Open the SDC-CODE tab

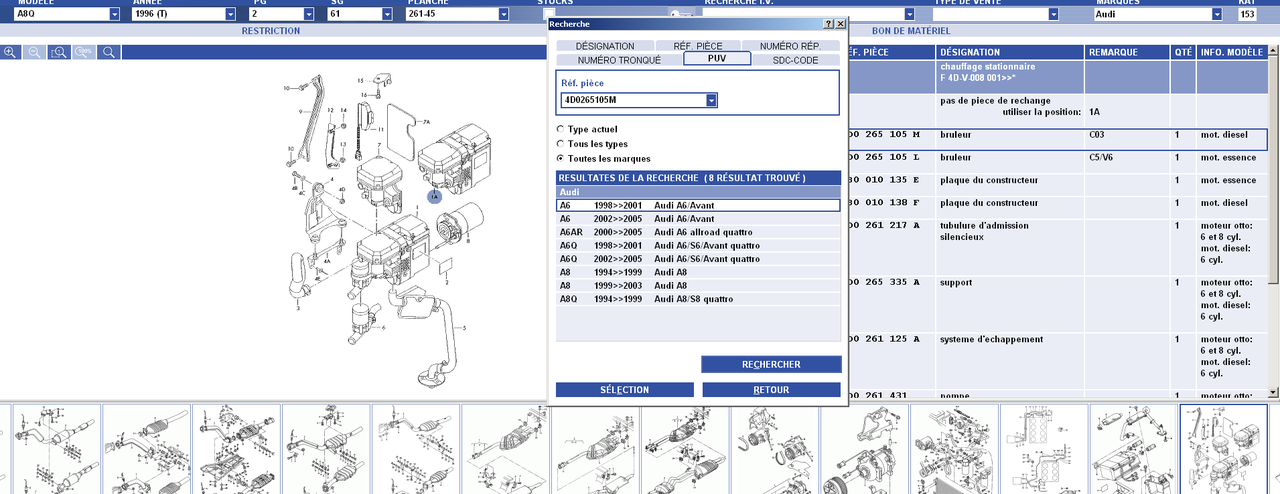tap(795, 60)
